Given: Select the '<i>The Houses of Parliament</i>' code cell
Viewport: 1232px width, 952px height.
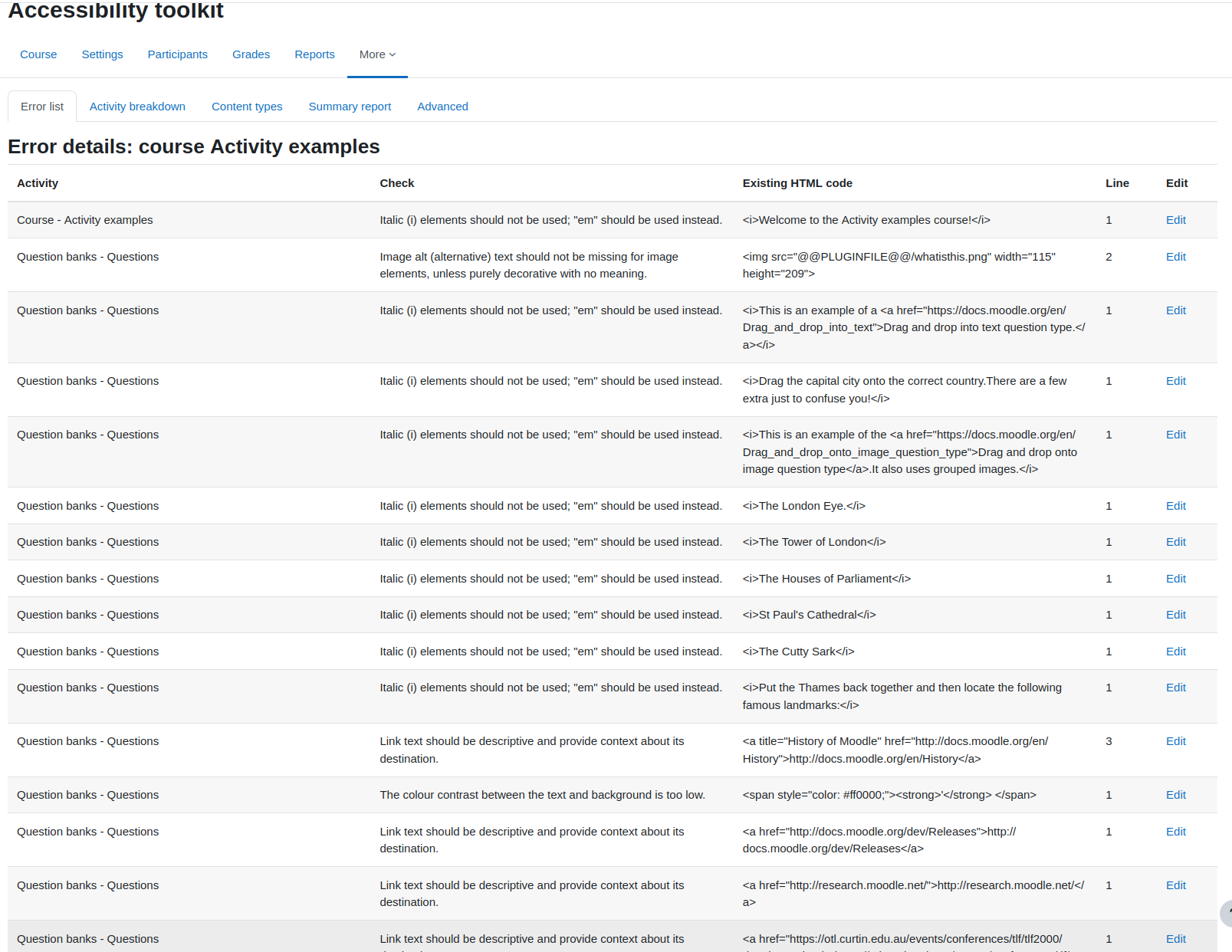Looking at the screenshot, I should [826, 579].
